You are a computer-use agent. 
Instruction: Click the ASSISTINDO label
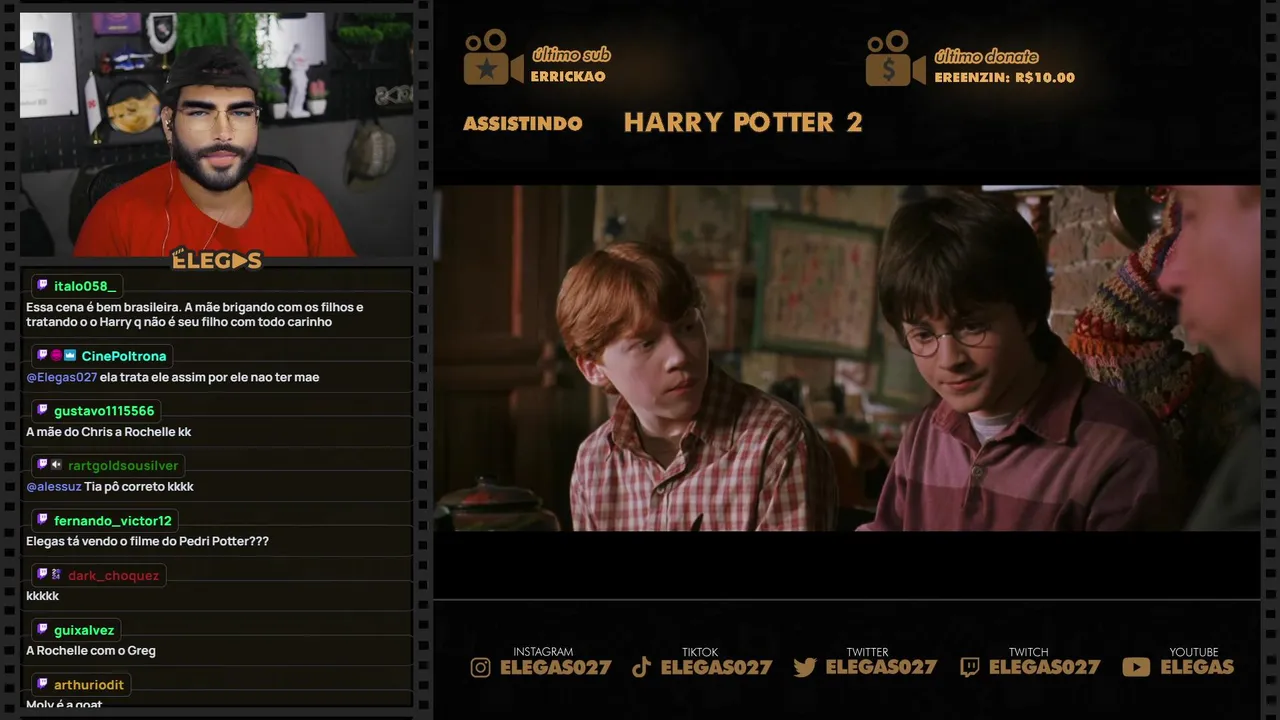point(523,124)
